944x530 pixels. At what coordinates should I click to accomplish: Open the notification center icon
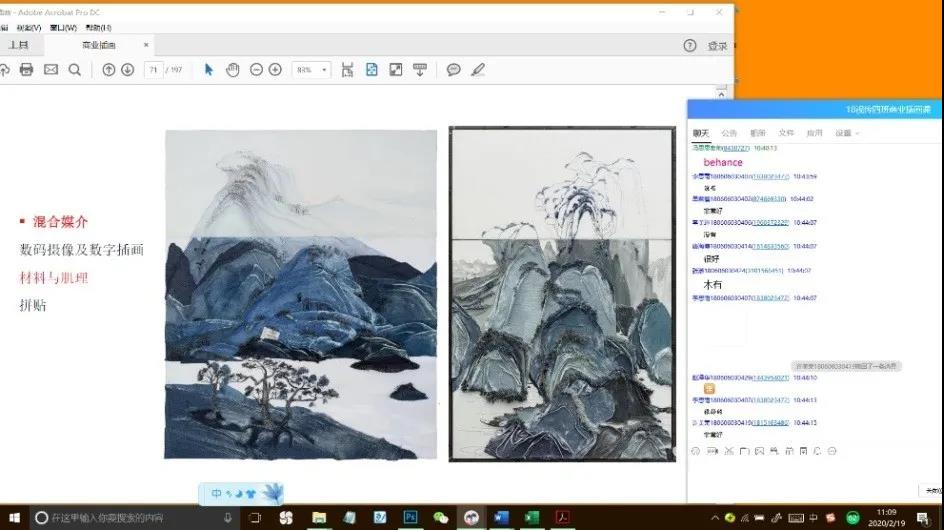(x=922, y=518)
